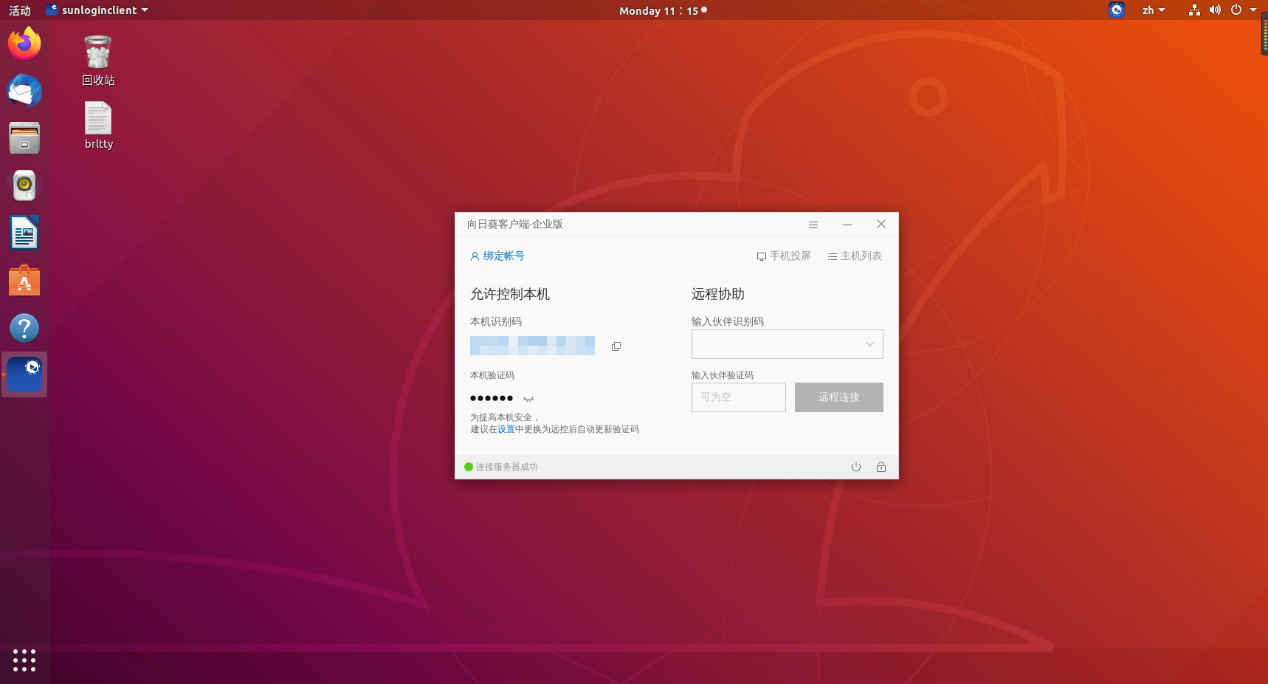Click 绑定帐号 to bind account

point(497,256)
